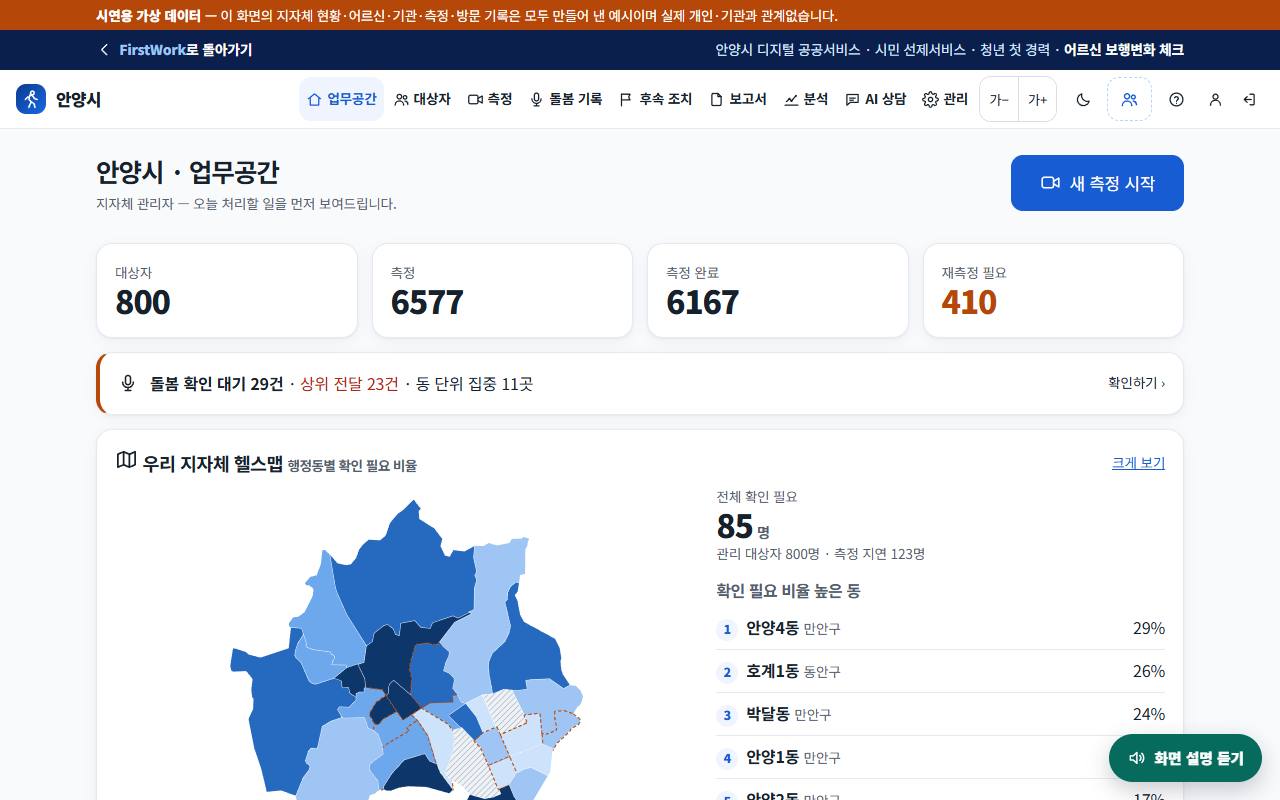The image size is (1280, 800).
Task: Open the 측정 완료 6167 stat card
Action: (x=778, y=291)
